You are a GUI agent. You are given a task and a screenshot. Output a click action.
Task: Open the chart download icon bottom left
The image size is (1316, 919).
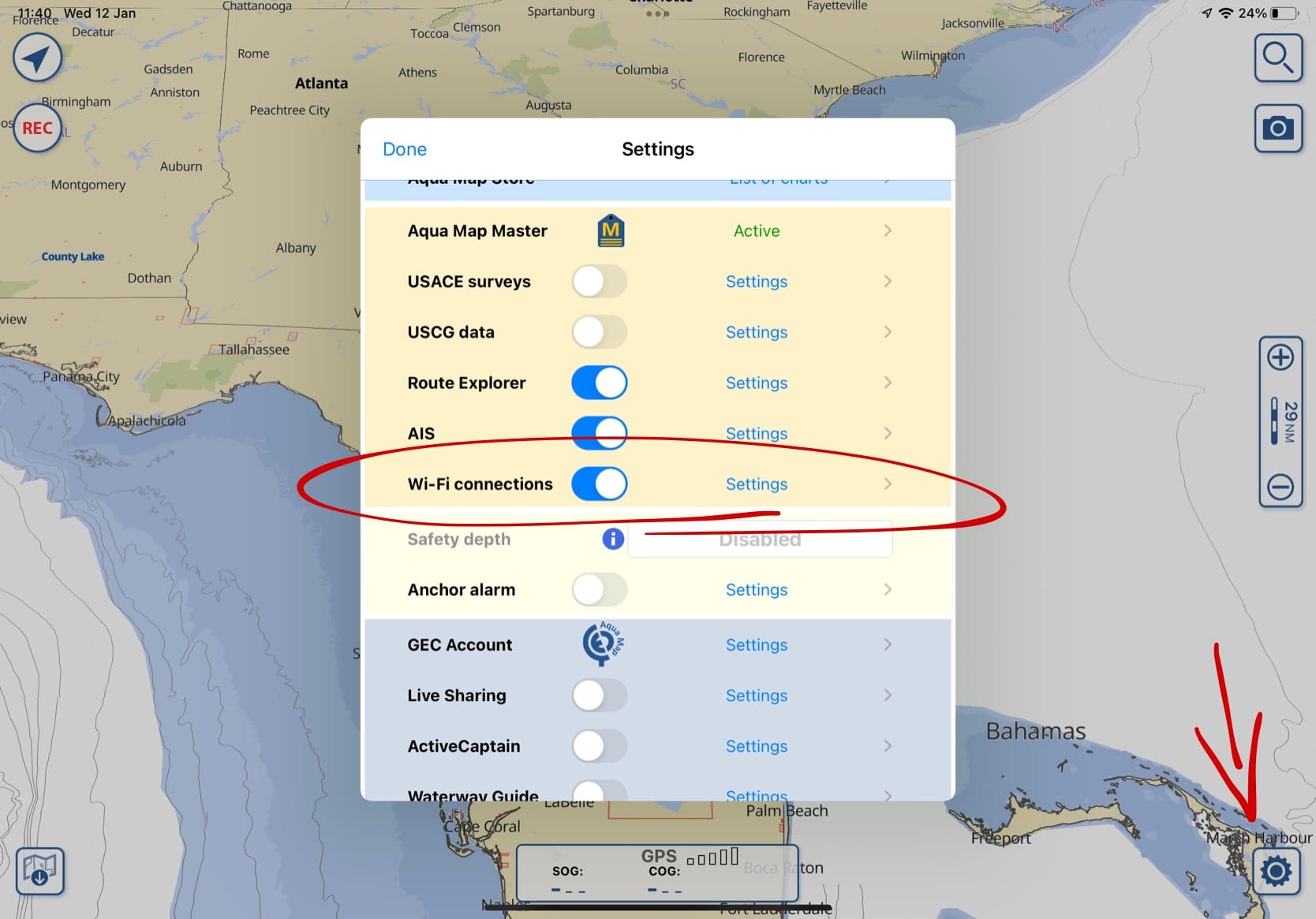[x=40, y=871]
